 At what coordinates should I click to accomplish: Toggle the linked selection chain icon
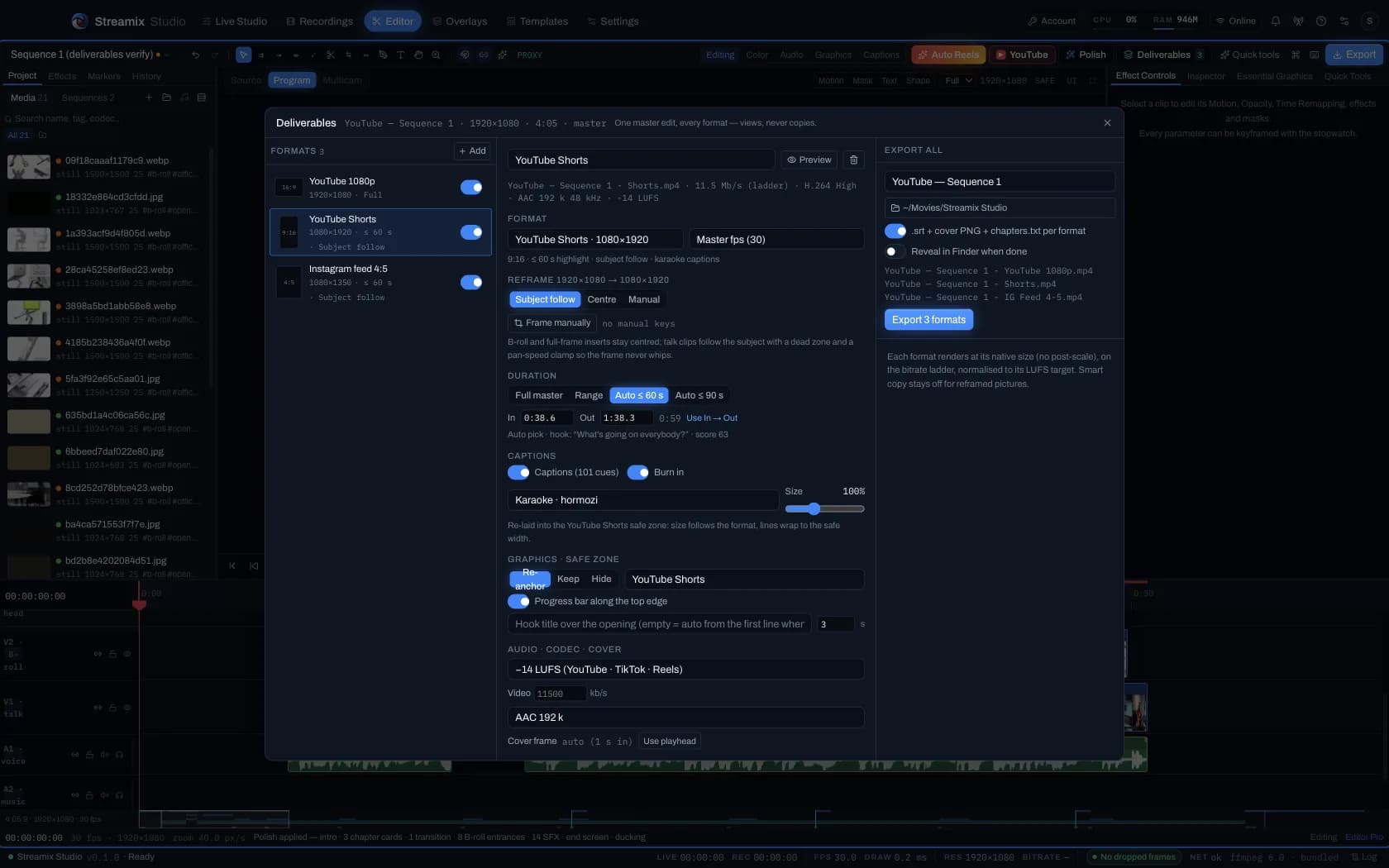pyautogui.click(x=484, y=55)
